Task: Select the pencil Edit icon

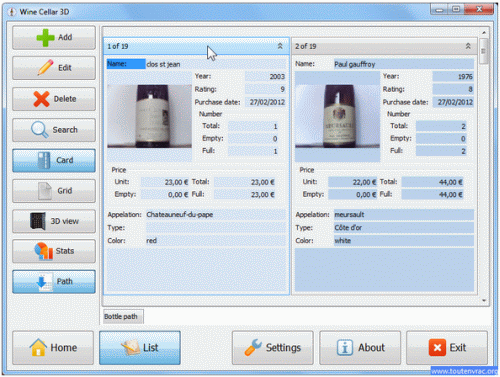Action: click(46, 67)
